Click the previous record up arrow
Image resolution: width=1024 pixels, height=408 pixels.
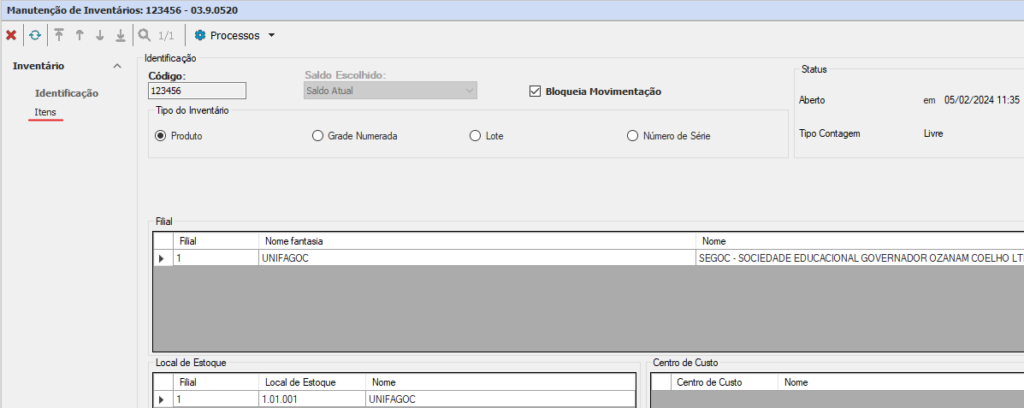[80, 35]
